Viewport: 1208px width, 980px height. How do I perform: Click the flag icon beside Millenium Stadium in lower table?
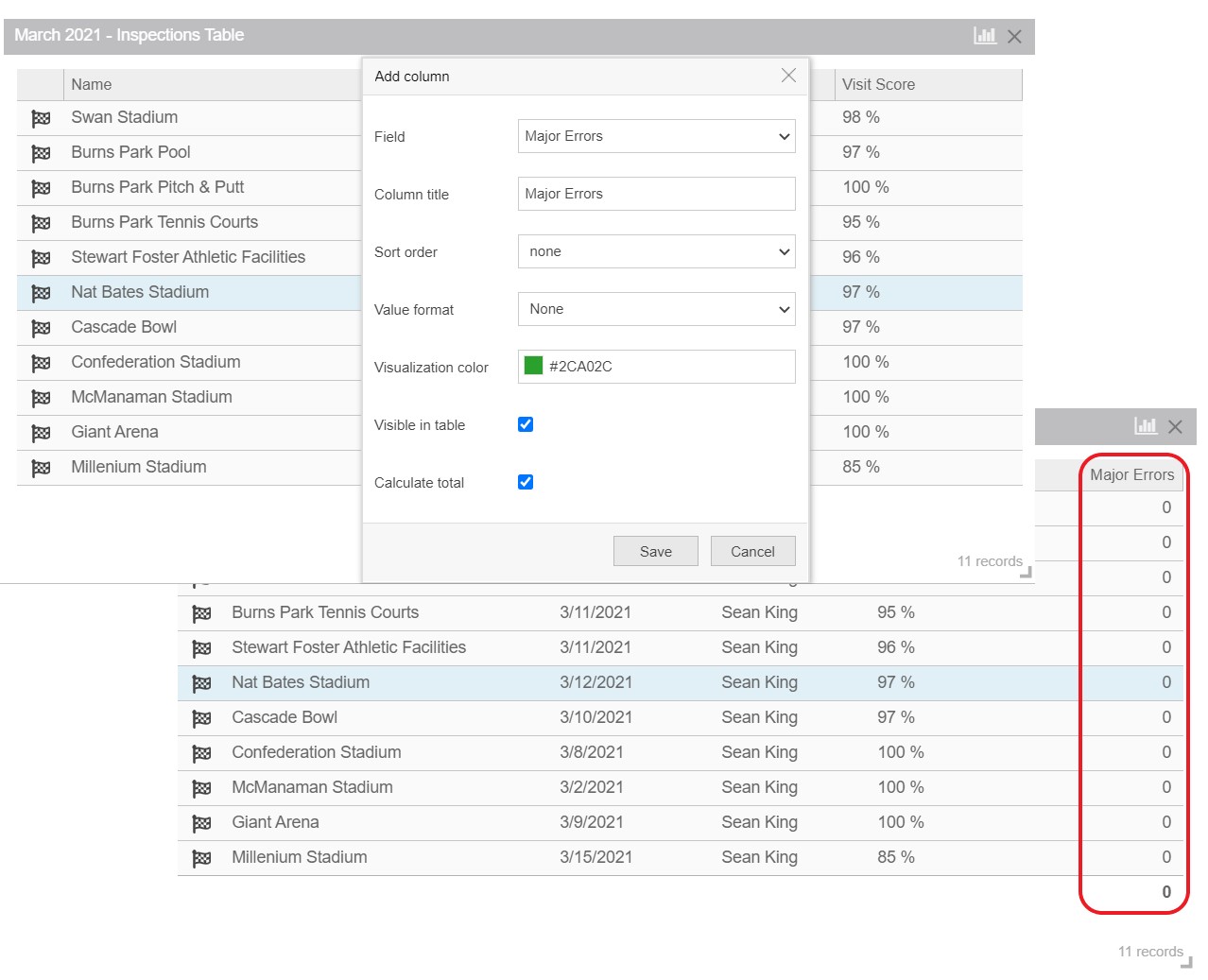pyautogui.click(x=201, y=858)
